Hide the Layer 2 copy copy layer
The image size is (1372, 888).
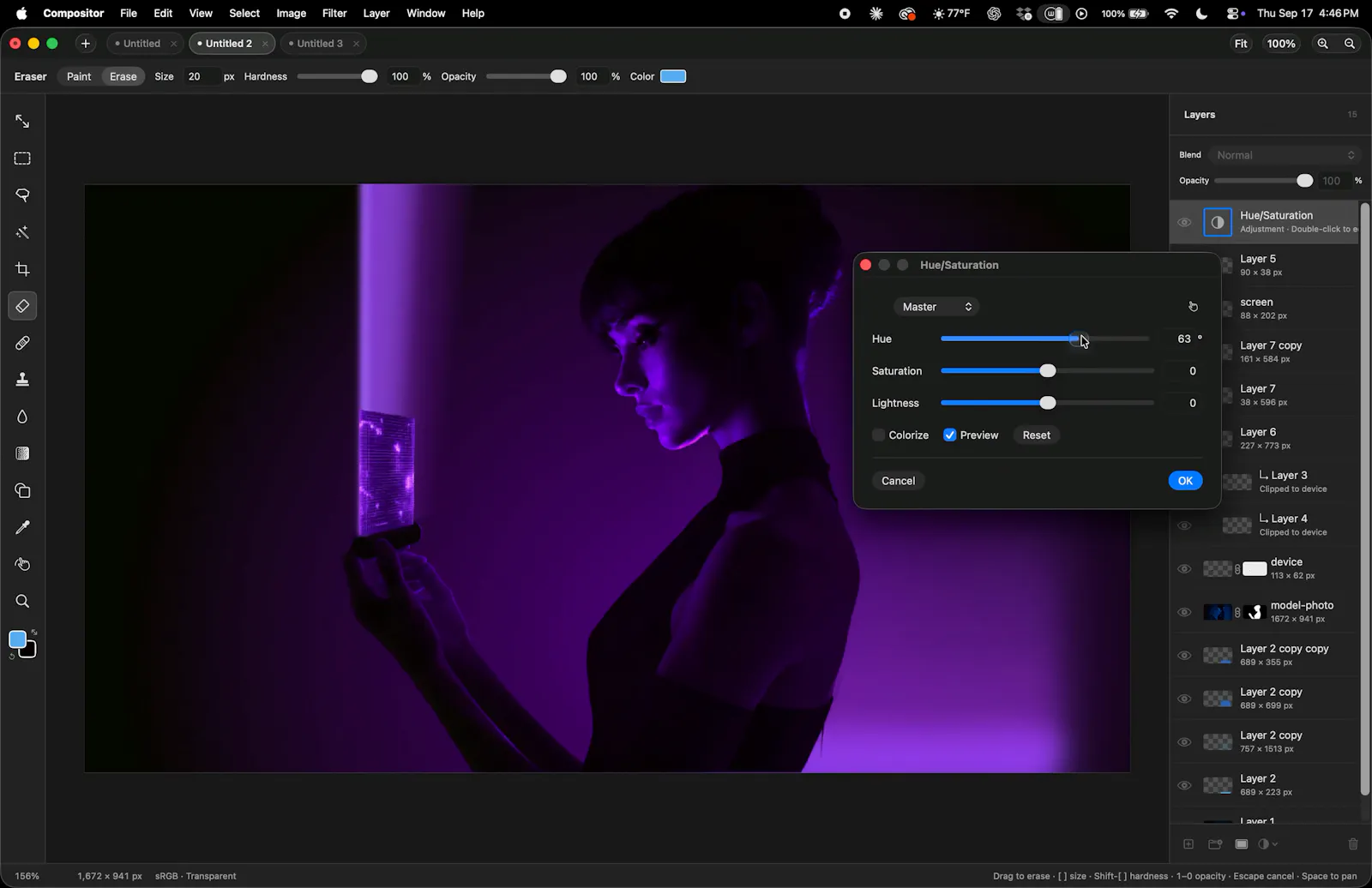(x=1184, y=656)
